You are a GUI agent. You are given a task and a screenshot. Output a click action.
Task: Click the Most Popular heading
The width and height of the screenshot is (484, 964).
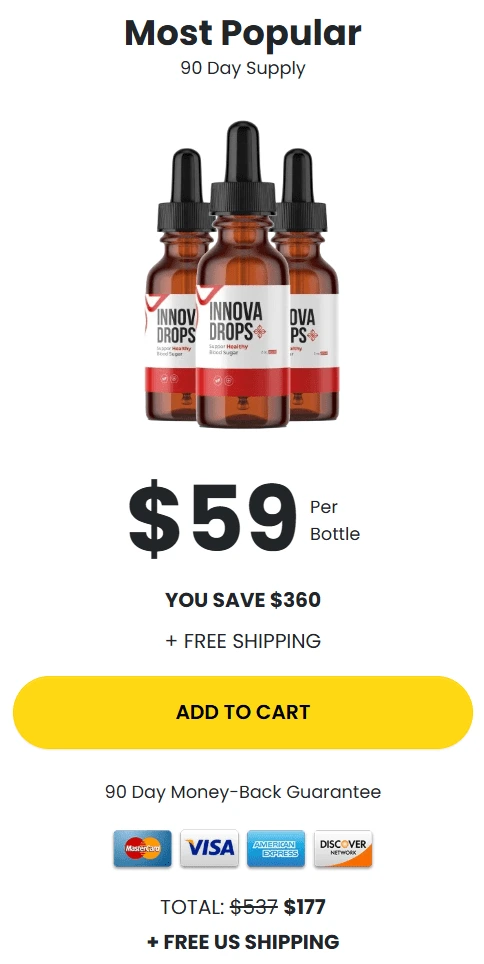coord(243,33)
